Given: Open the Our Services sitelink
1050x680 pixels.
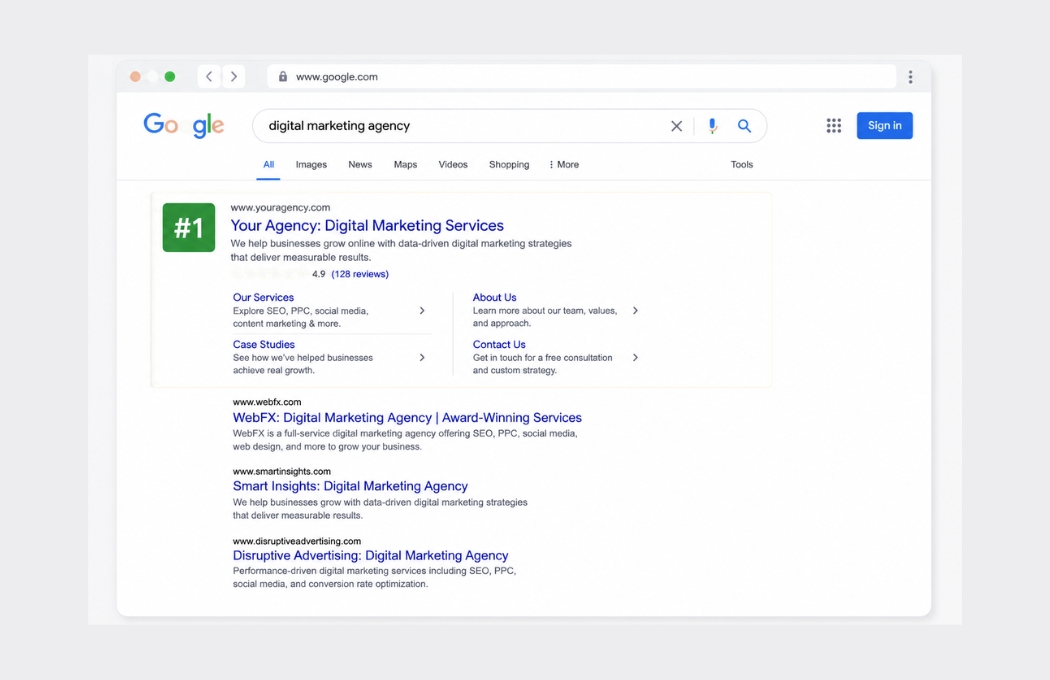Looking at the screenshot, I should [x=263, y=297].
